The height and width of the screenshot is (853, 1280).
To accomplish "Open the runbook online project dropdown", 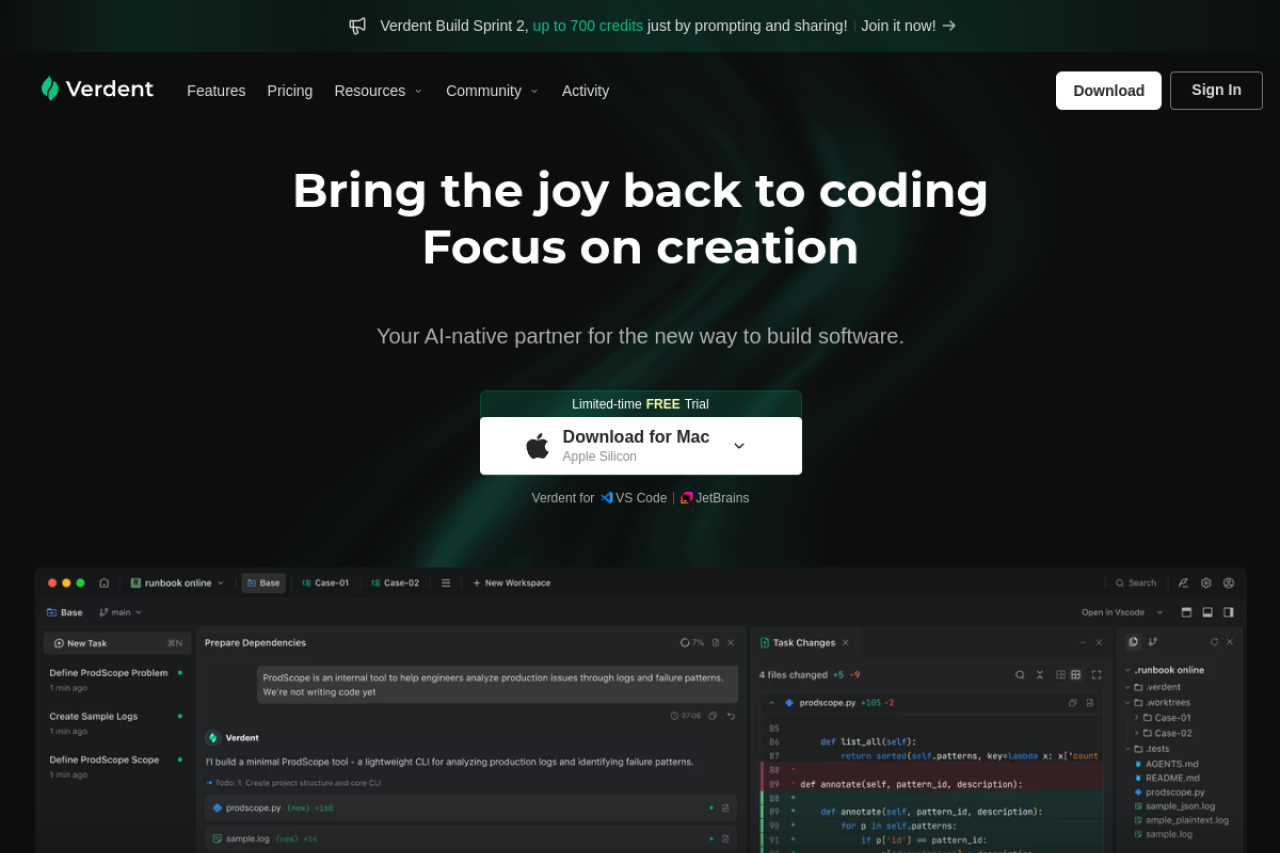I will point(178,583).
